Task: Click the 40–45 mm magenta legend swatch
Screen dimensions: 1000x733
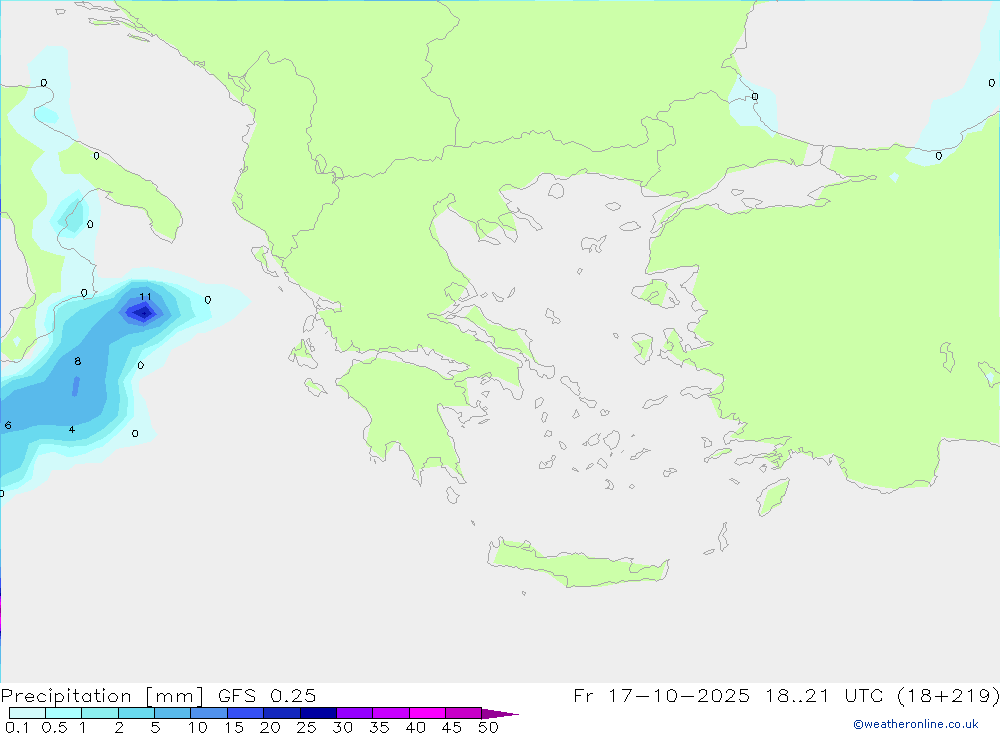Action: click(427, 713)
